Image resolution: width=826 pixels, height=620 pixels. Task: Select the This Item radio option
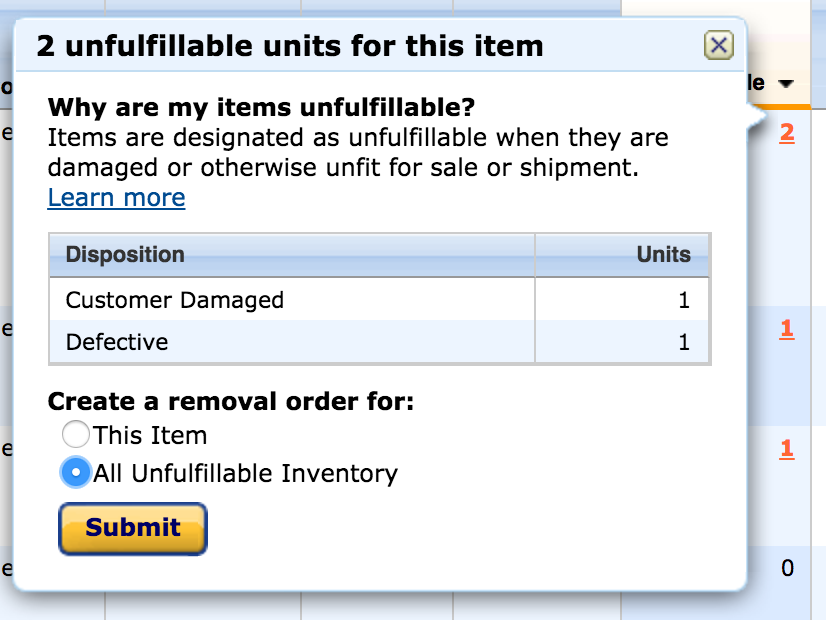[75, 435]
